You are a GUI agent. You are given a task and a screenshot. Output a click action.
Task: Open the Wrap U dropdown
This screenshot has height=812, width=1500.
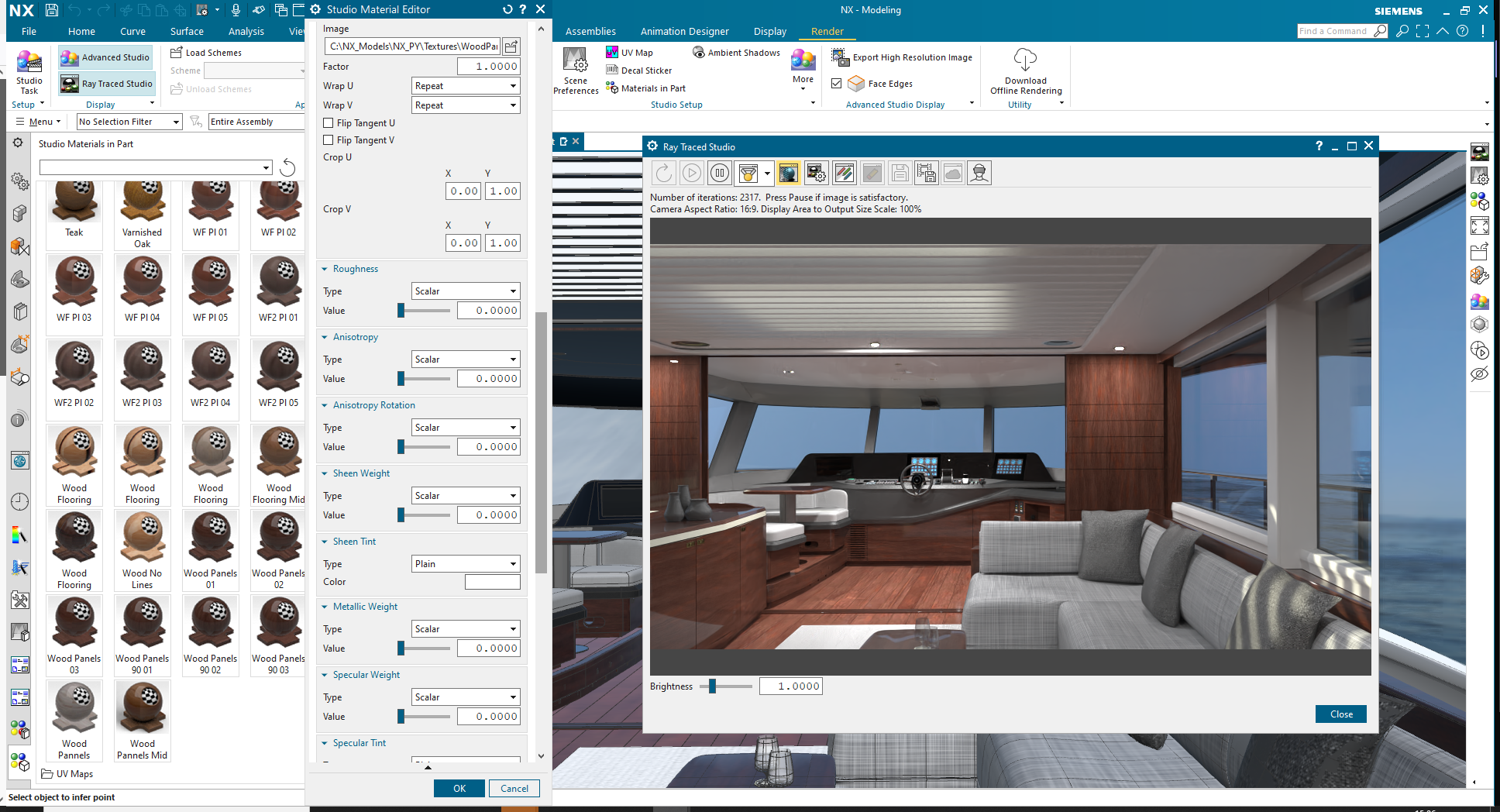point(465,85)
